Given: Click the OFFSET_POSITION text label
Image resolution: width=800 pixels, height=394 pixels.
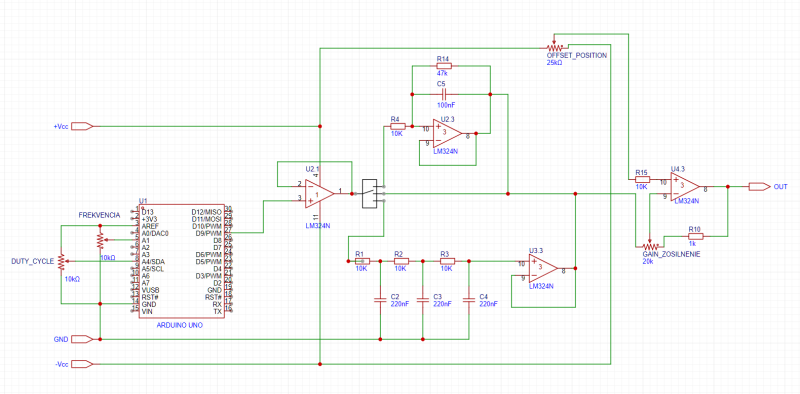Looking at the screenshot, I should 577,55.
